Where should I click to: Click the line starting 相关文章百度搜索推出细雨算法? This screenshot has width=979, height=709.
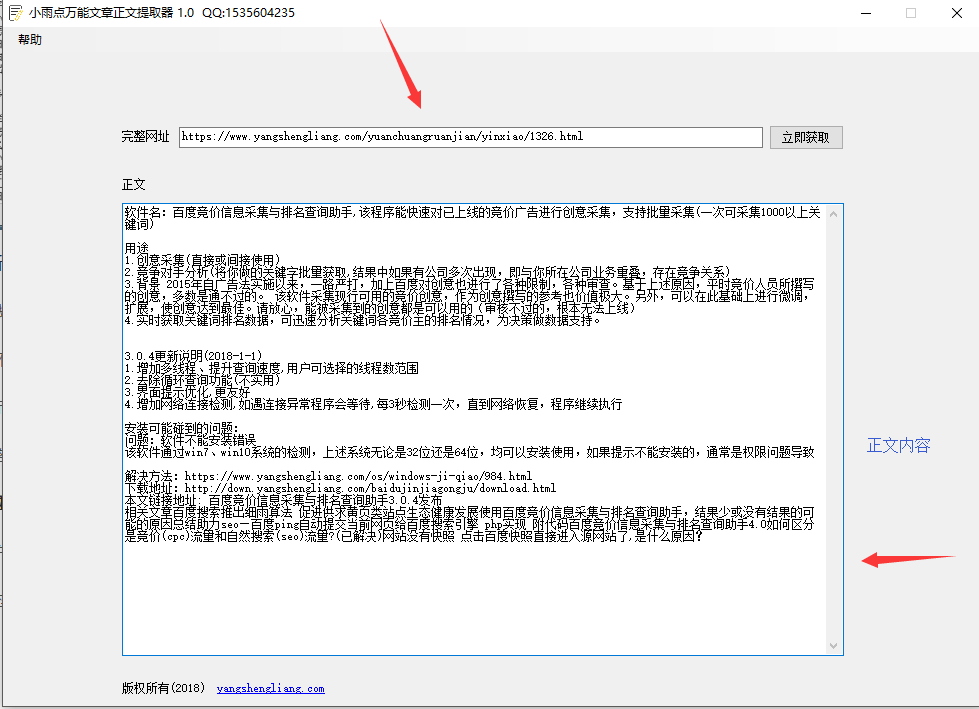(x=469, y=512)
